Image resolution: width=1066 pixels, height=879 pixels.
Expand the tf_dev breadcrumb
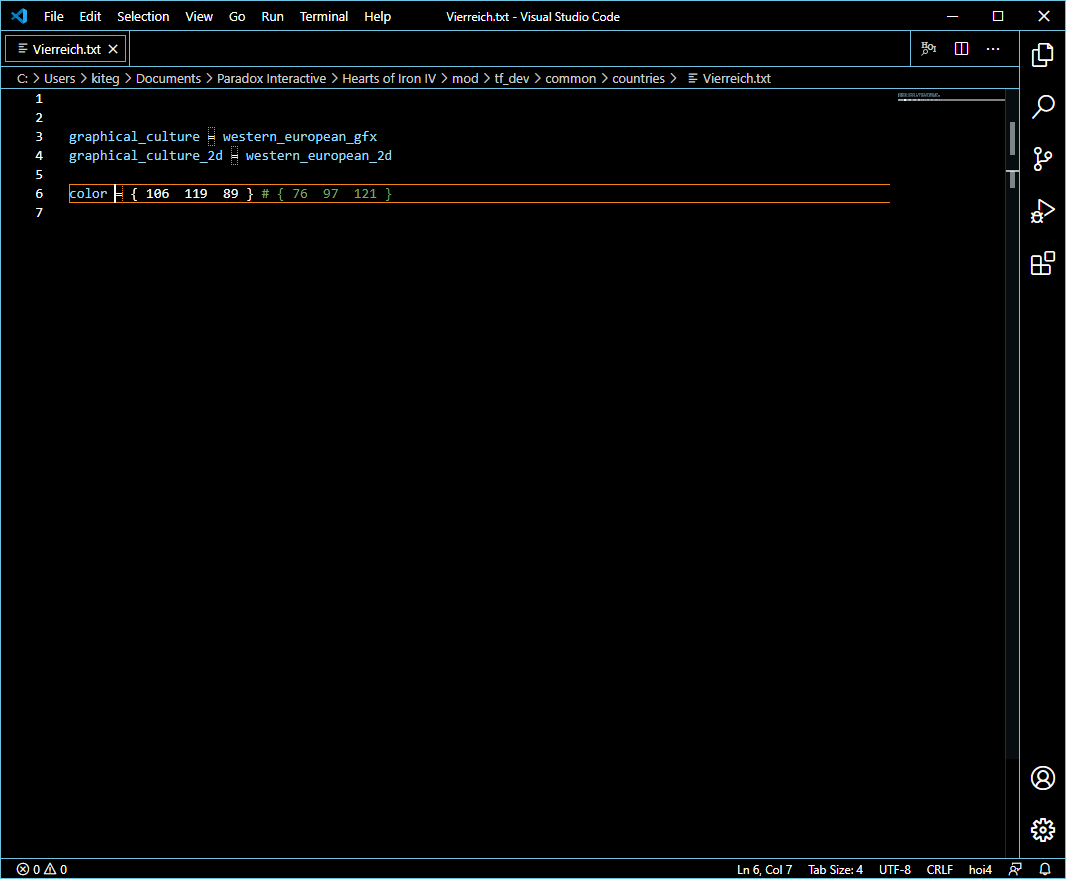coord(511,79)
